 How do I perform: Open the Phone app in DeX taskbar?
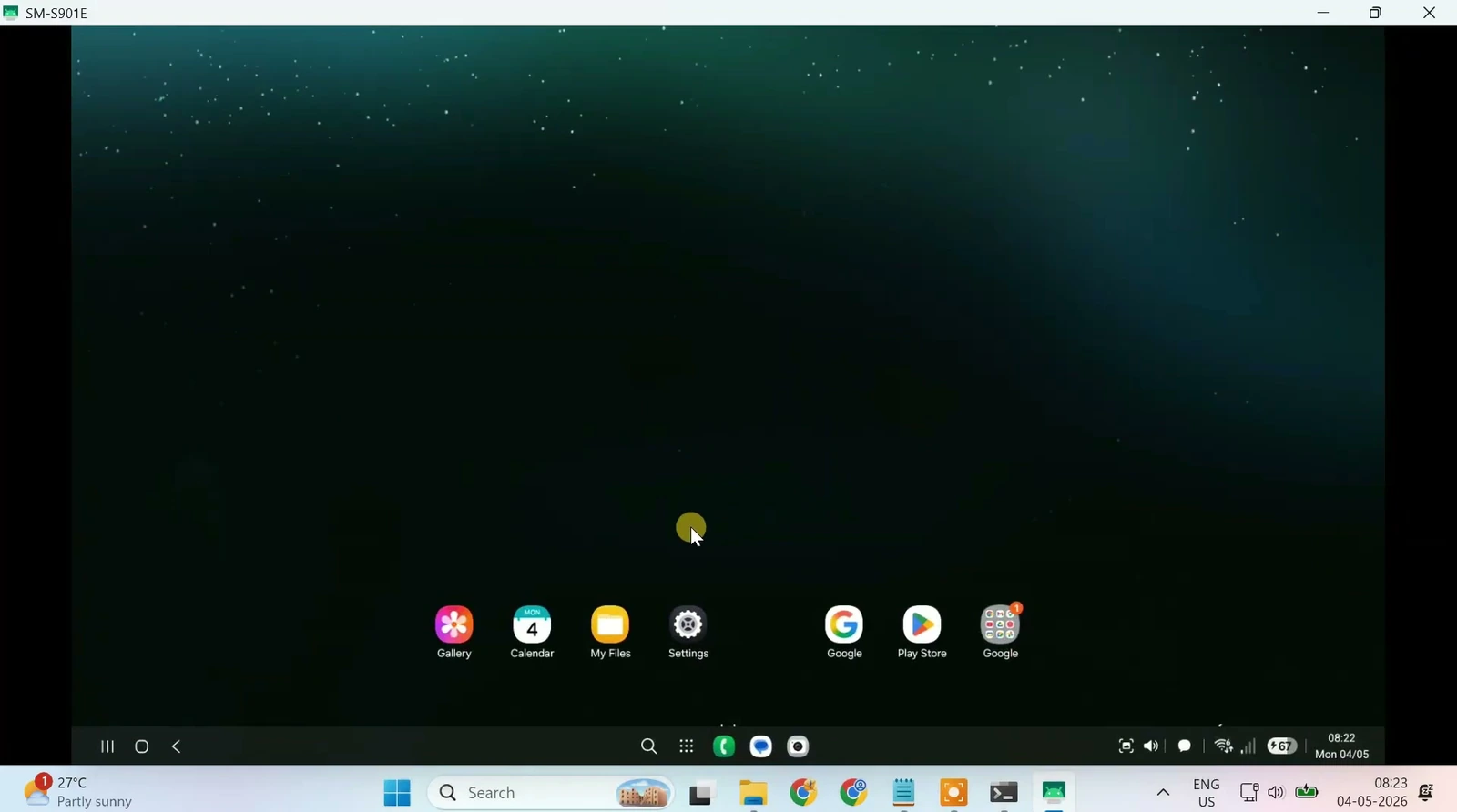(724, 746)
